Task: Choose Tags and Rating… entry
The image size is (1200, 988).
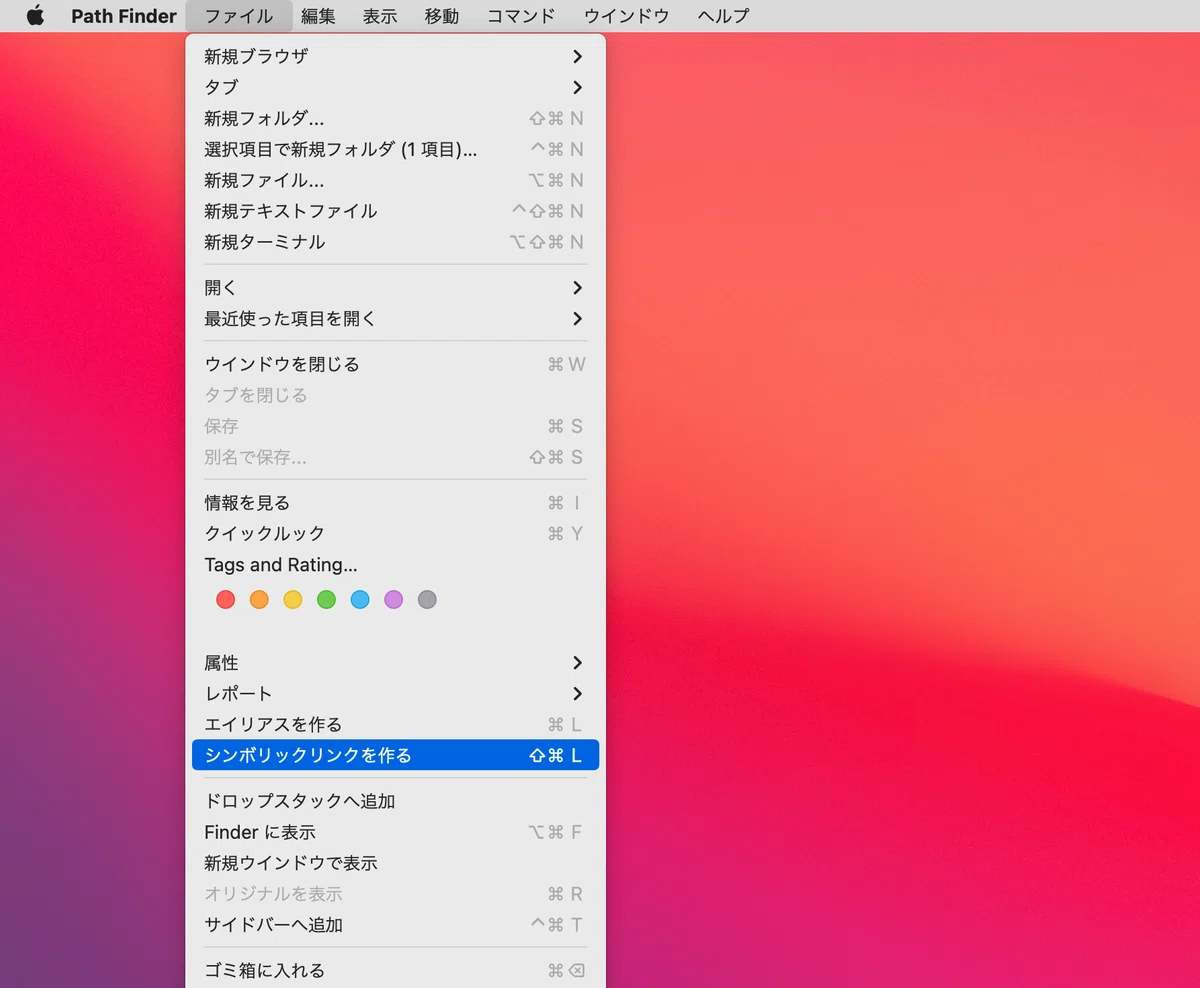Action: tap(395, 565)
